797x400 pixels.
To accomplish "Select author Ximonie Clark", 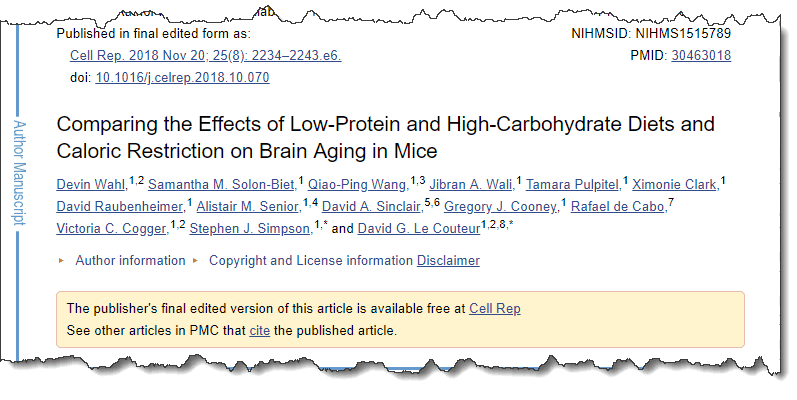I will (x=675, y=184).
